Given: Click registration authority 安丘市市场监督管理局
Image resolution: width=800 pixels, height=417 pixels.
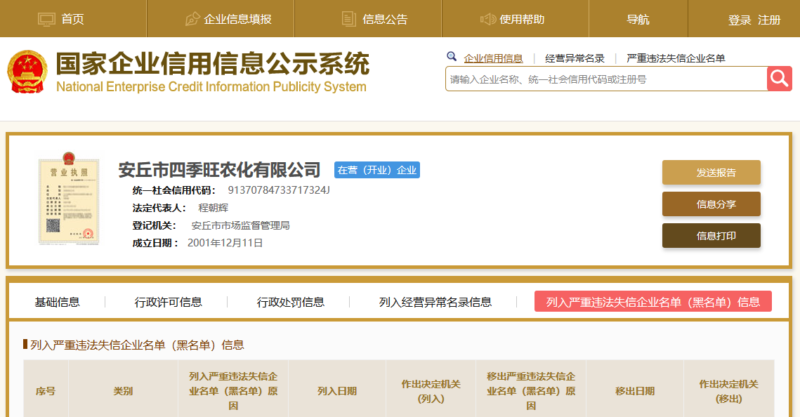Looking at the screenshot, I should click(240, 226).
